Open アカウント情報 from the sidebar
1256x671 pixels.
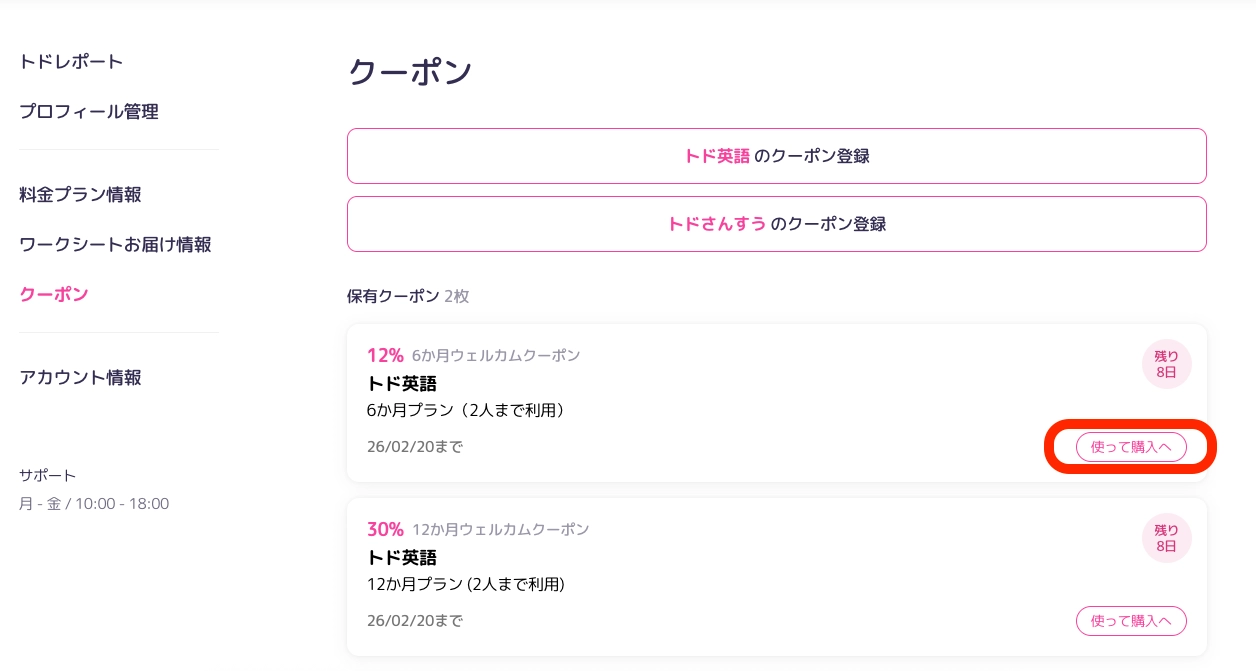pos(80,378)
